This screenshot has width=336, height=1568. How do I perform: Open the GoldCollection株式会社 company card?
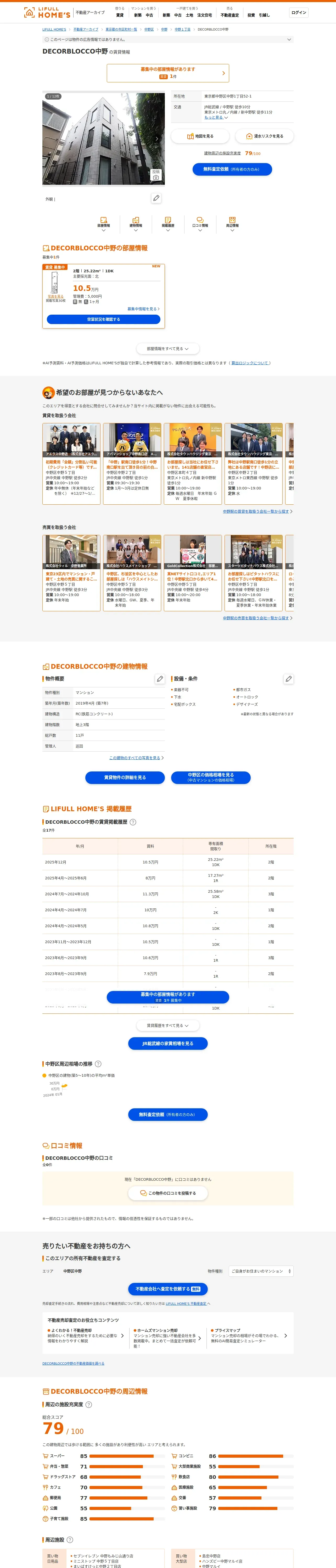coord(193,573)
